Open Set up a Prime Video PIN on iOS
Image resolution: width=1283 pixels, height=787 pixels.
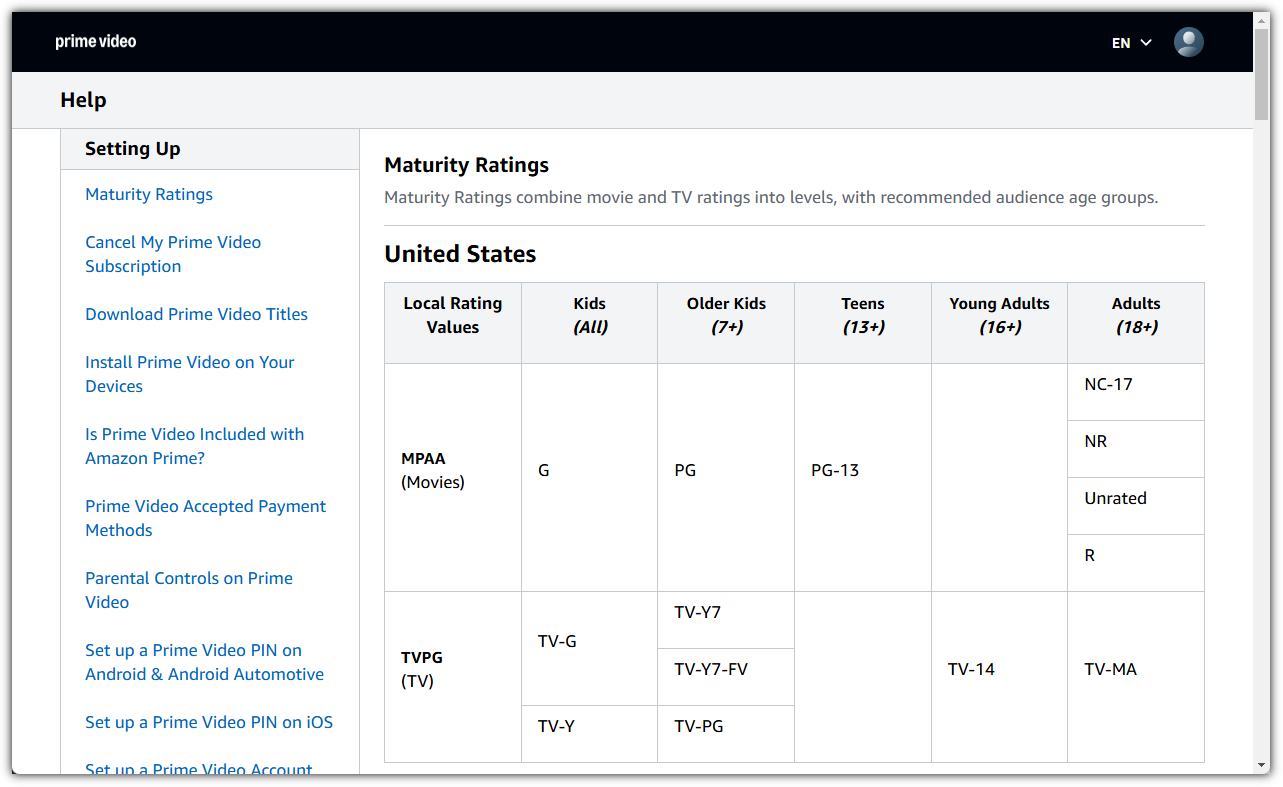[x=209, y=722]
